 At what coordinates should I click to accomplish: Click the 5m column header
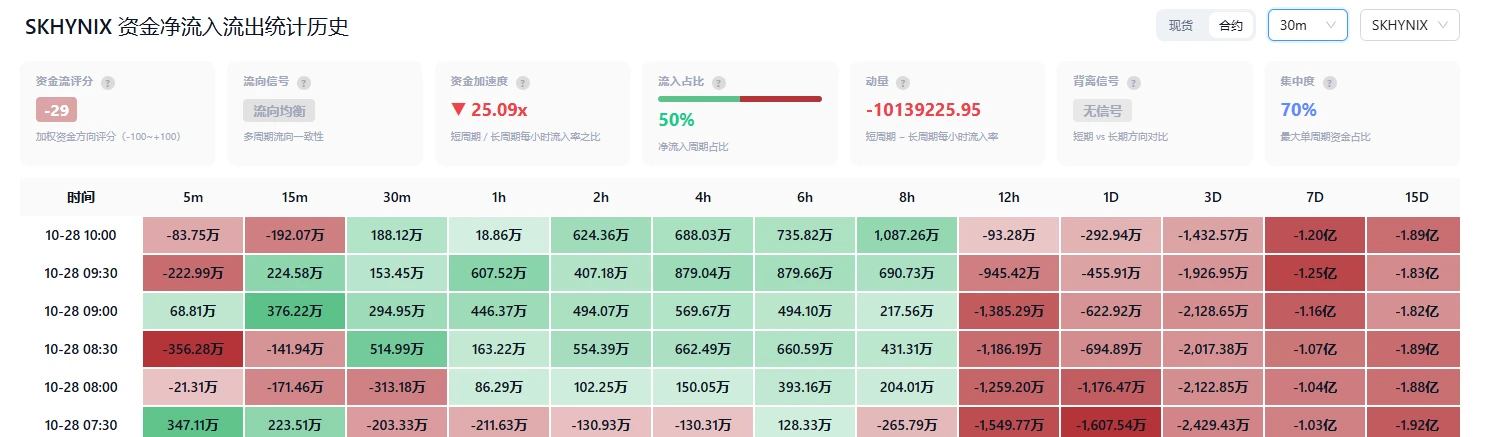coord(193,198)
